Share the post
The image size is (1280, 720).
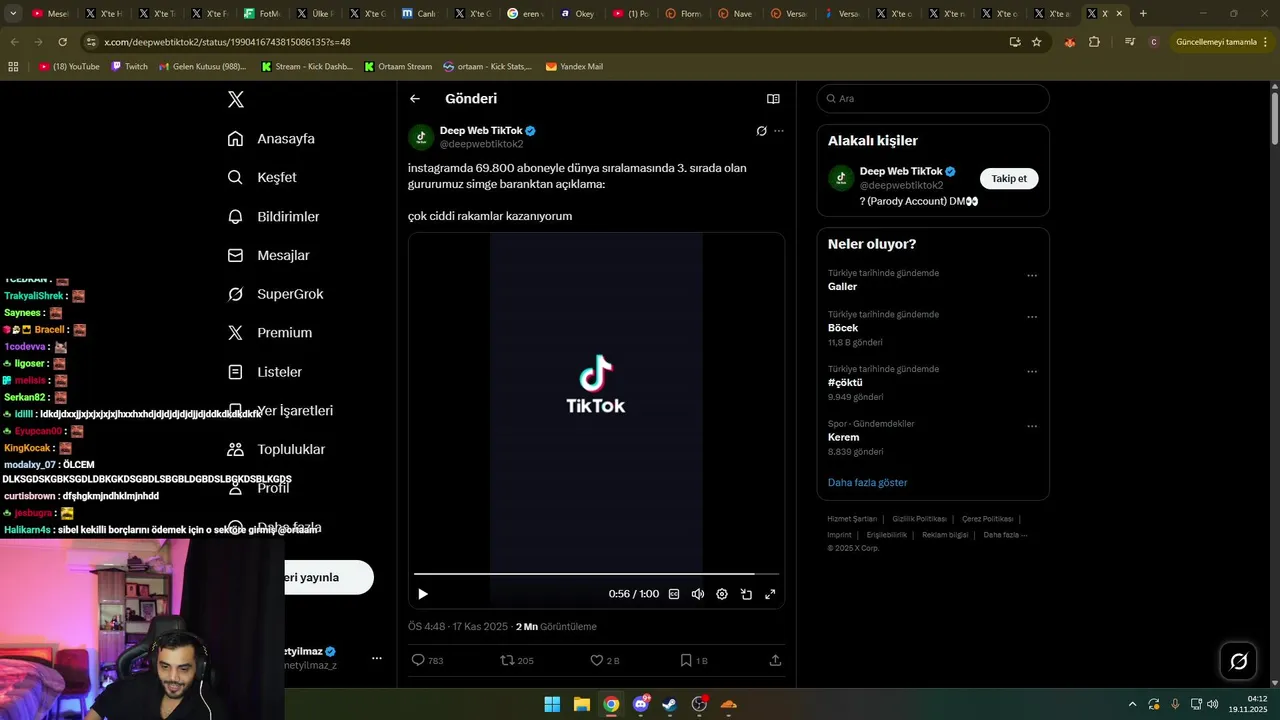coord(775,660)
